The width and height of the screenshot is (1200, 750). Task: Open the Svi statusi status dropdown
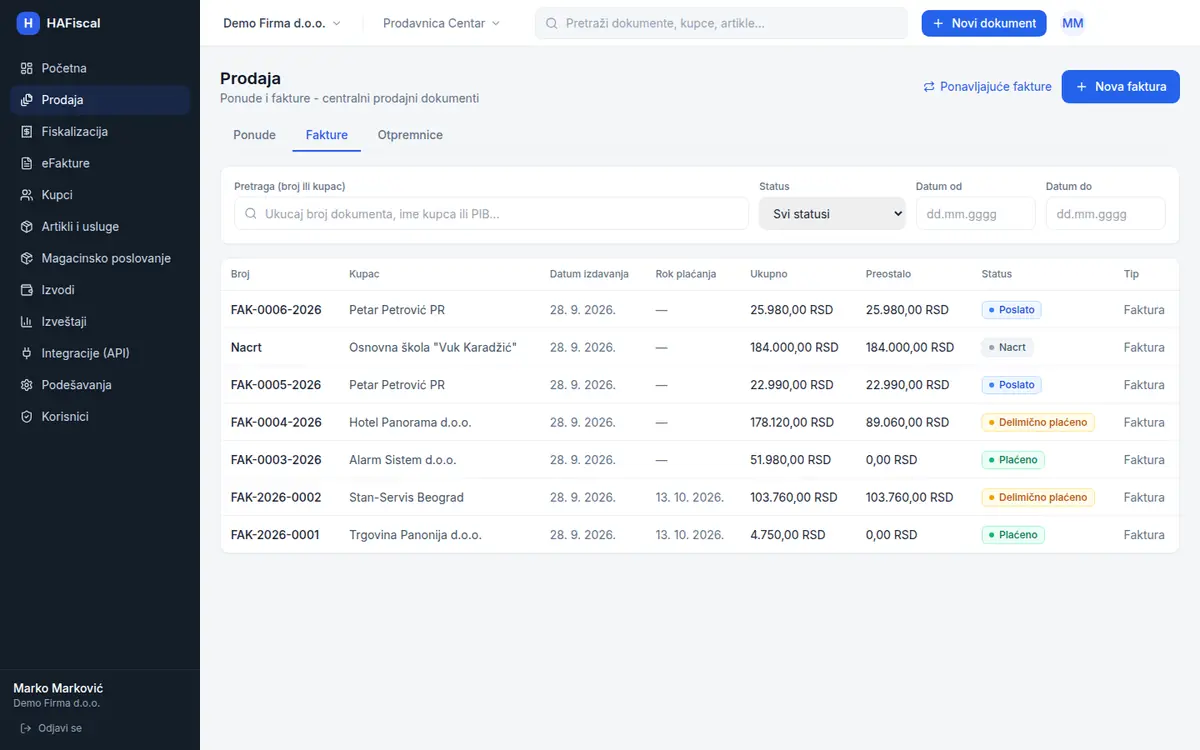coord(832,213)
